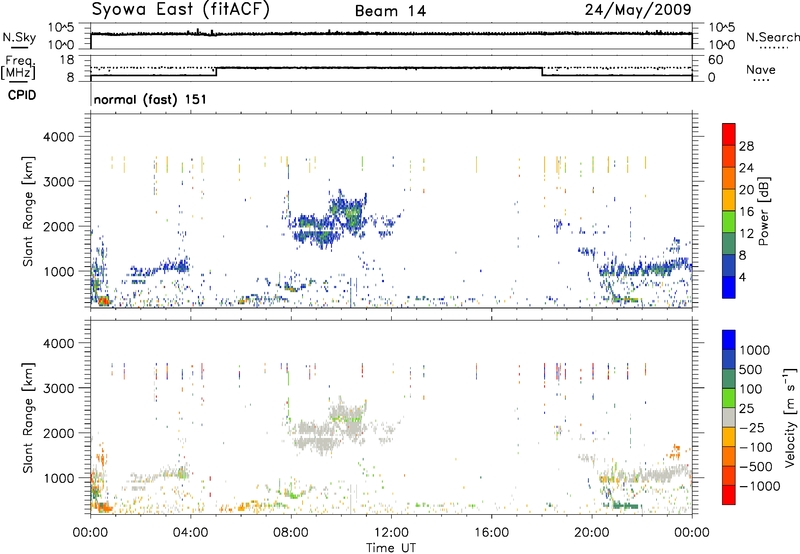Click the '18' tick left of the Freq. panel
This screenshot has height=554, width=800.
(67, 60)
